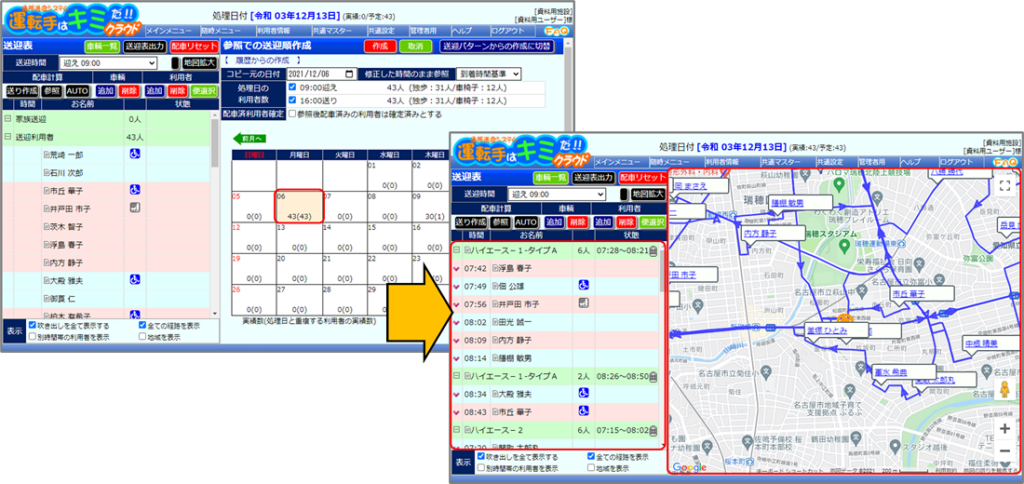
Task: Click wheelchair icon on 大殿 雅夫 row, back window
Action: tap(135, 280)
